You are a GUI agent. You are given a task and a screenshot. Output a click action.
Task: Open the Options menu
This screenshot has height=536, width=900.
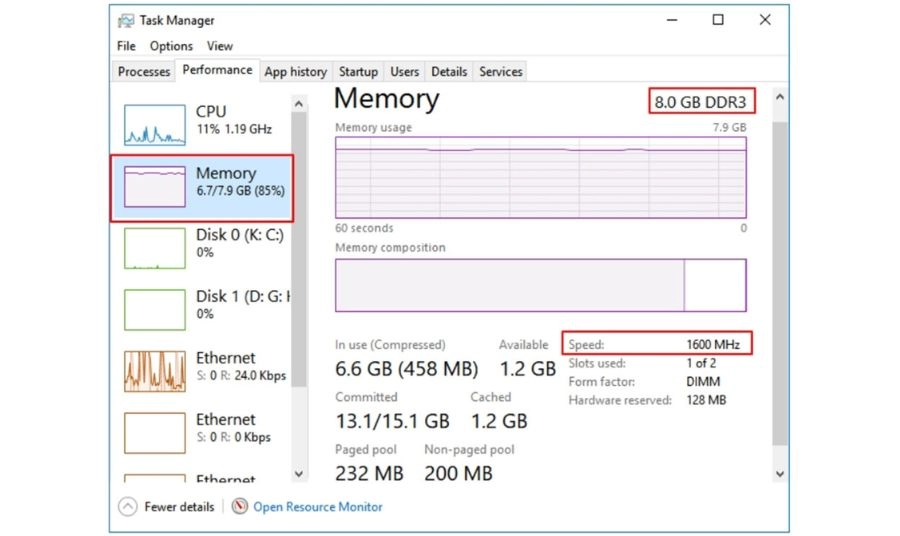coord(171,46)
